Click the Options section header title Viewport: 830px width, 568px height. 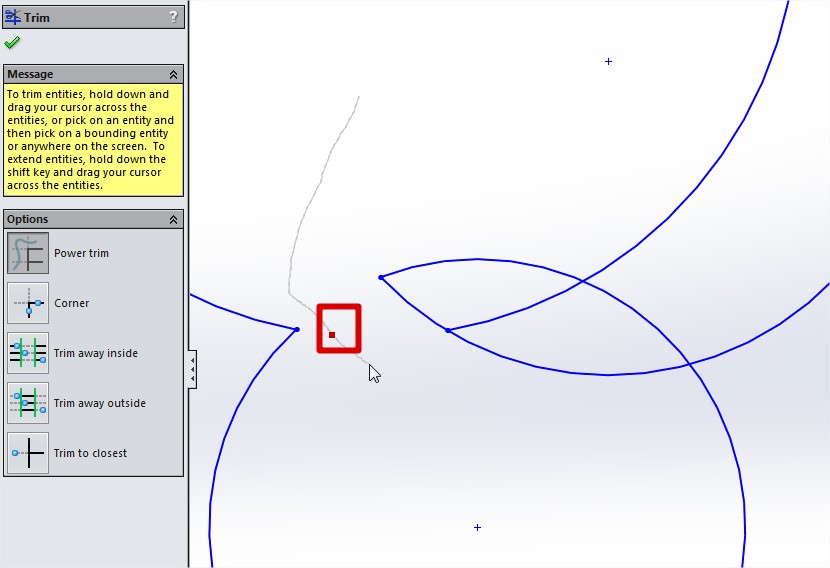[28, 219]
